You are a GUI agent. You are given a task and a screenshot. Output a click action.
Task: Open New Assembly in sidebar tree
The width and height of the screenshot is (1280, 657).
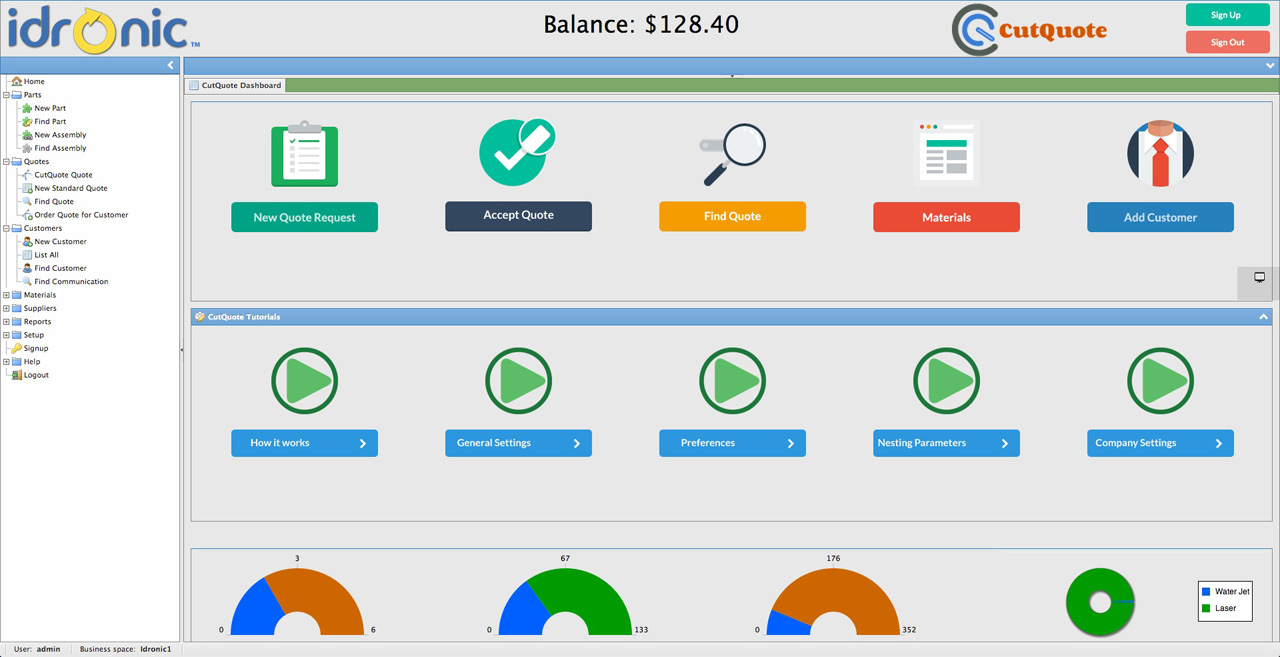[x=60, y=135]
